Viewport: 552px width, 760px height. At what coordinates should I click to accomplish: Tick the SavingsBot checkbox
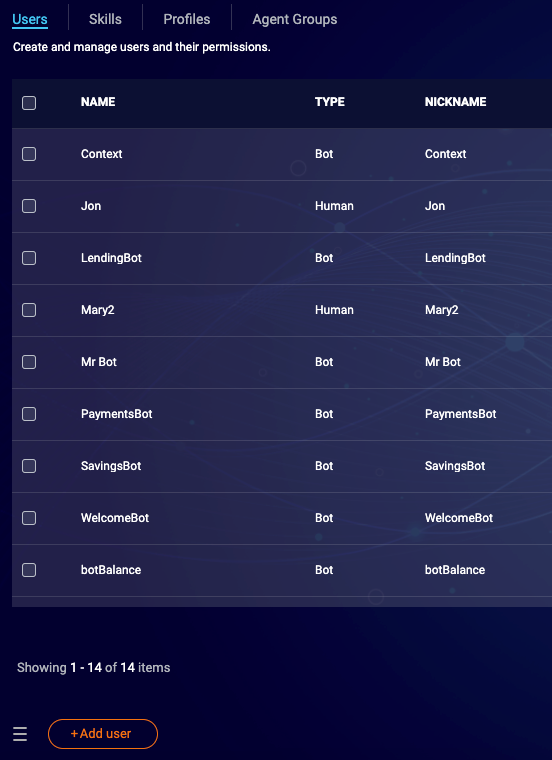(29, 466)
